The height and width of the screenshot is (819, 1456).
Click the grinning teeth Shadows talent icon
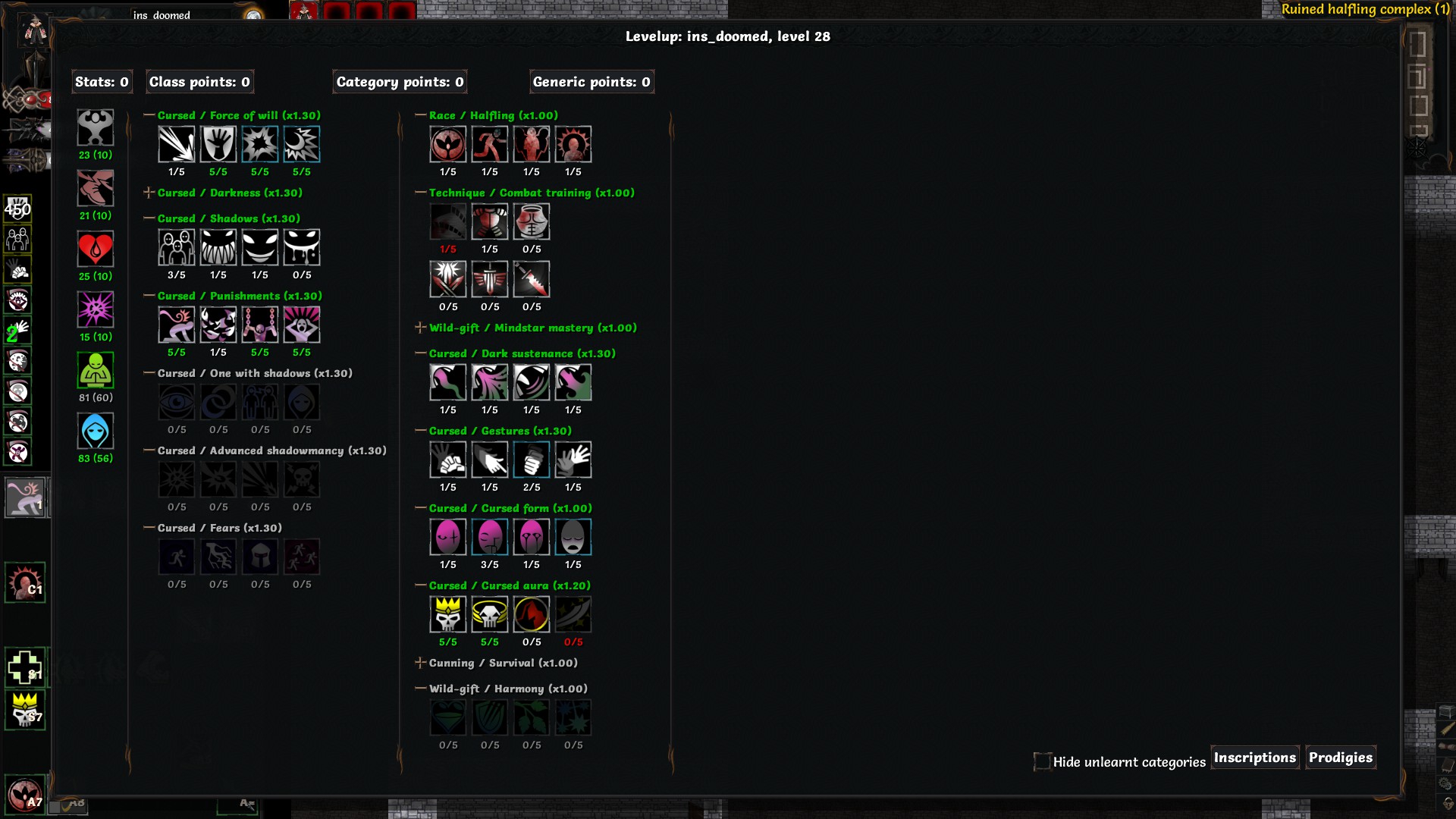218,247
